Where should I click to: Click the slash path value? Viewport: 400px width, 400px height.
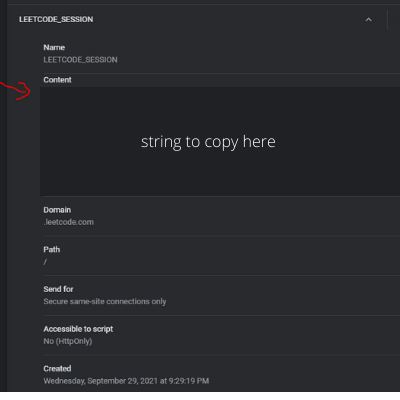(45, 262)
